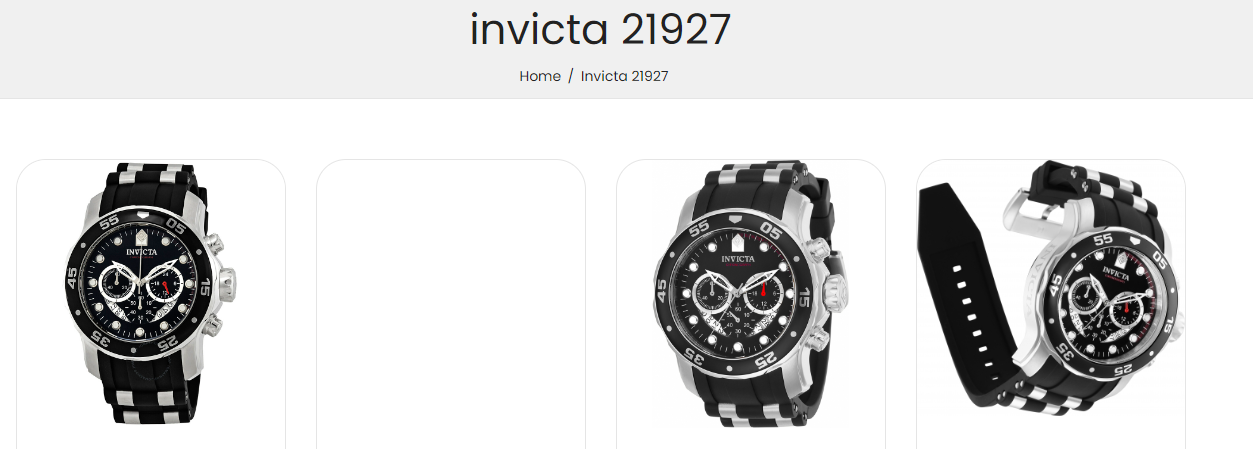Click the large 'invicta 21927' page heading
Screen dimensions: 1253x449
tap(601, 29)
